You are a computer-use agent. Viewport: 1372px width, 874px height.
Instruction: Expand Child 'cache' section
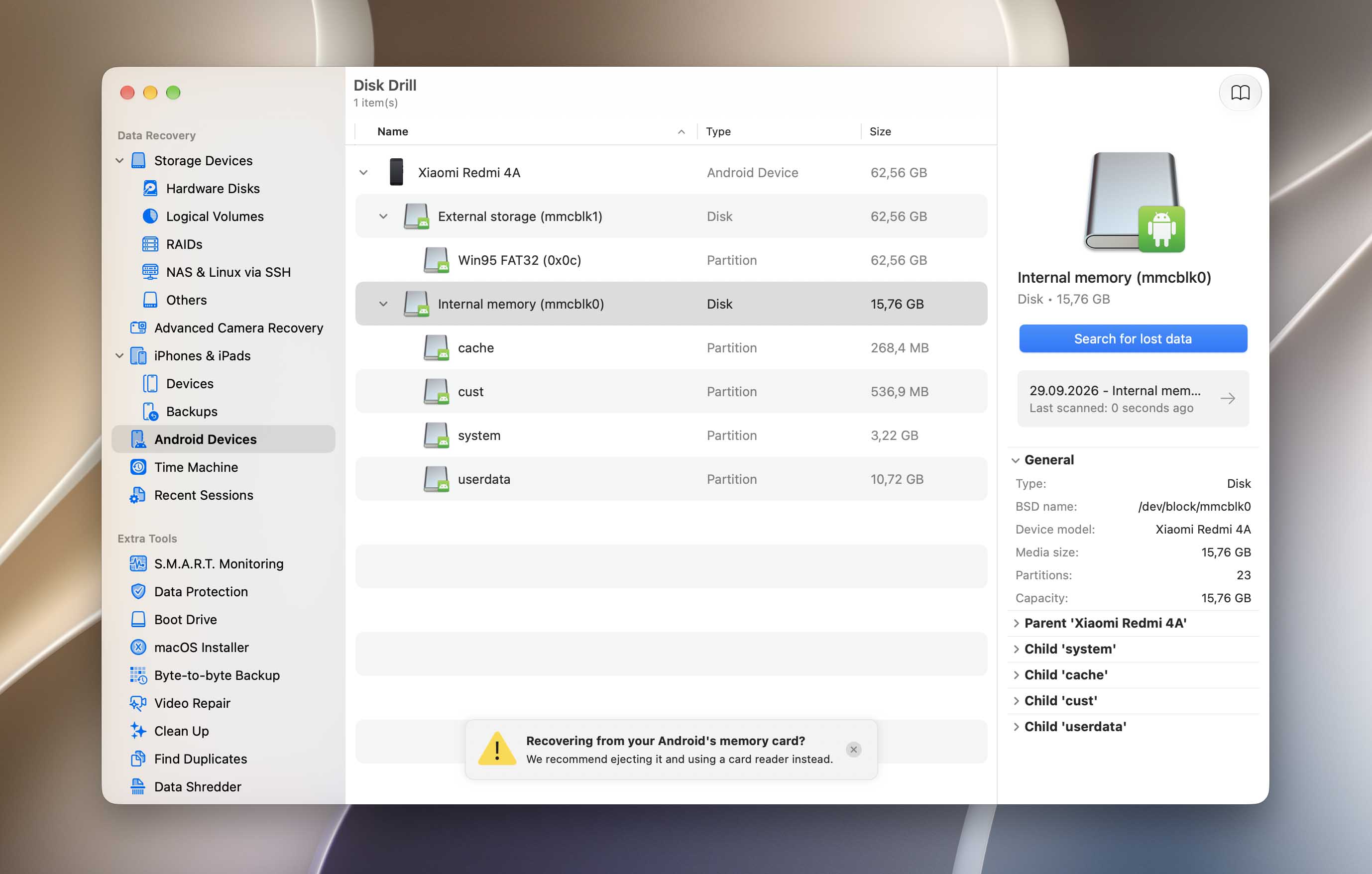point(1017,675)
